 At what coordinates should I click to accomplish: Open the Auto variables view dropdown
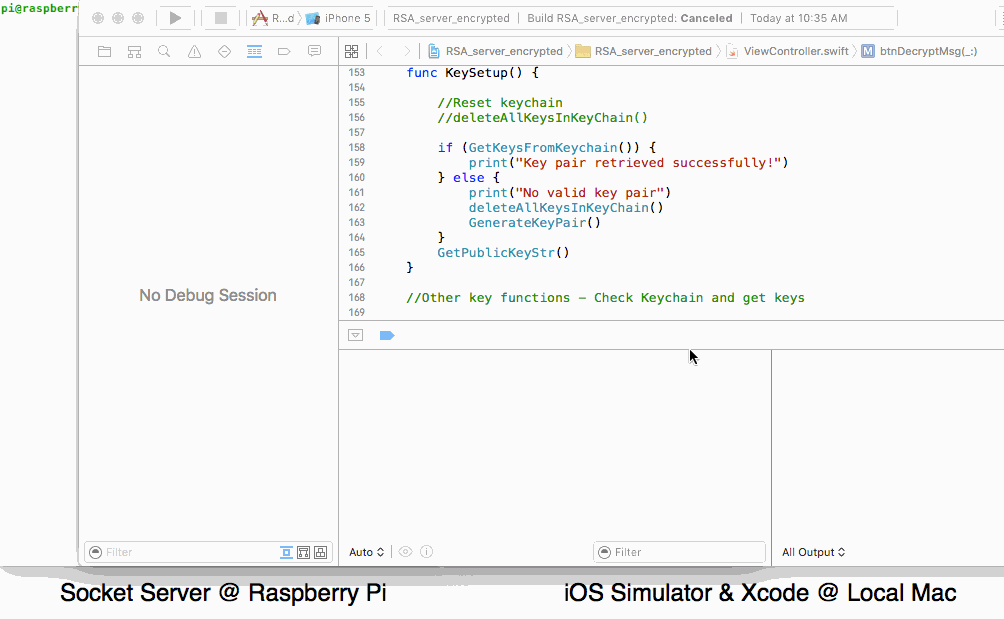(x=366, y=551)
